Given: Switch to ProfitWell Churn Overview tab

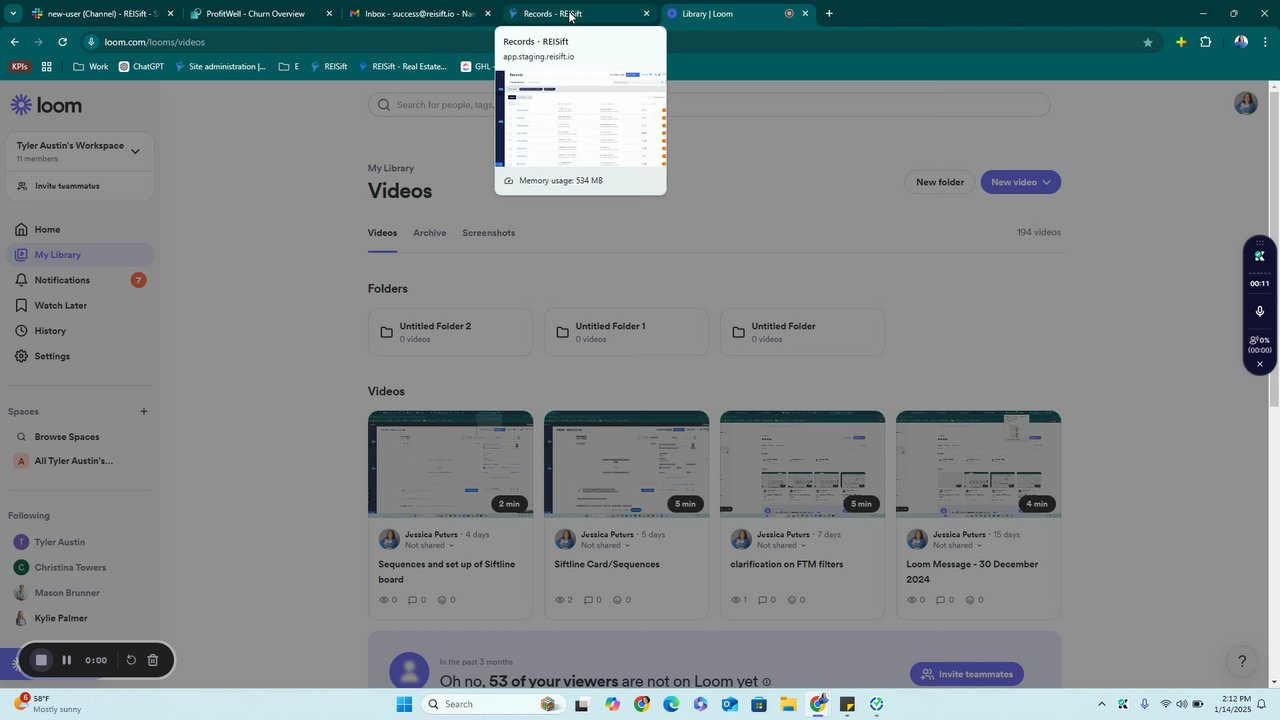Looking at the screenshot, I should point(258,14).
